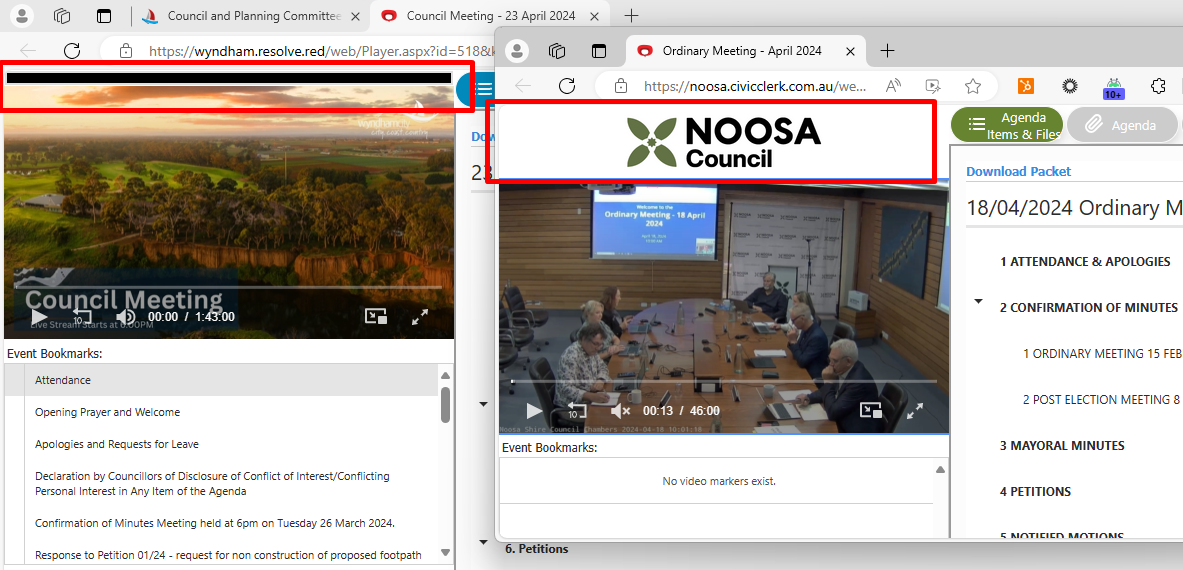Select 3 MAYORAL MINUTES agenda item
1183x570 pixels.
[x=1062, y=446]
